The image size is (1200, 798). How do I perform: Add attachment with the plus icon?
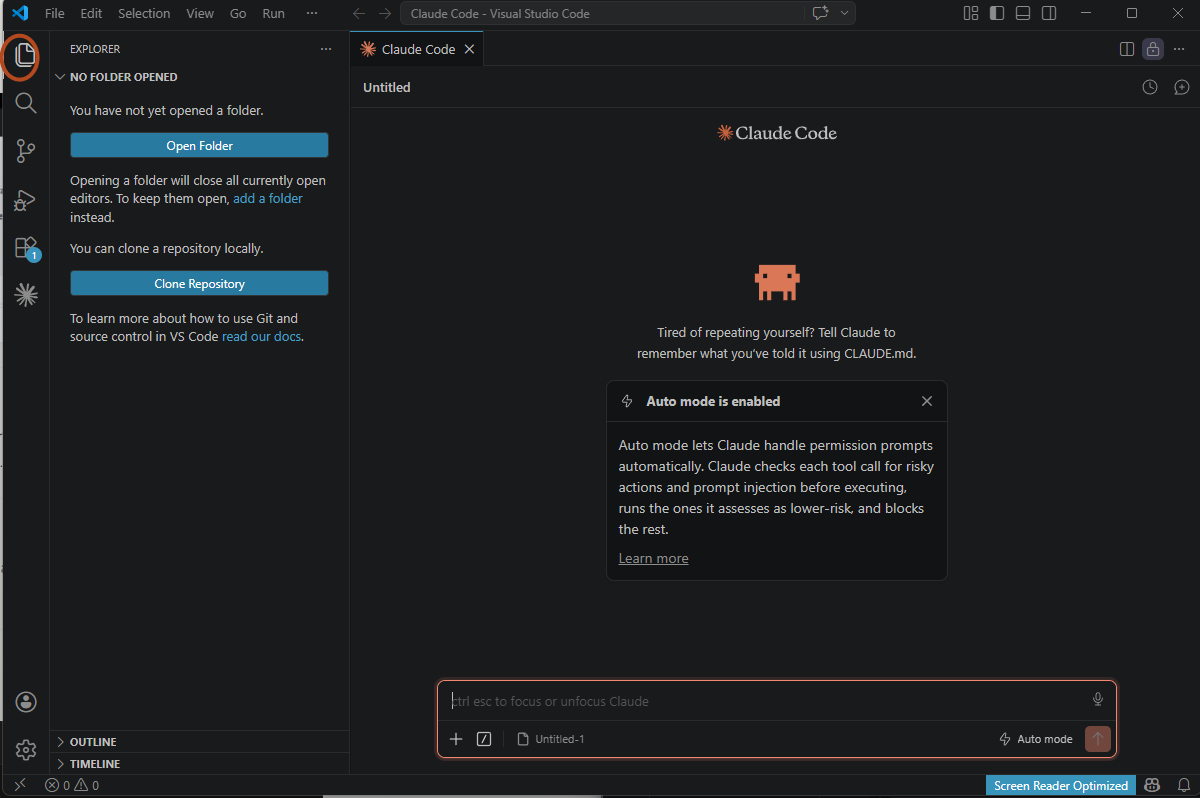[x=456, y=739]
